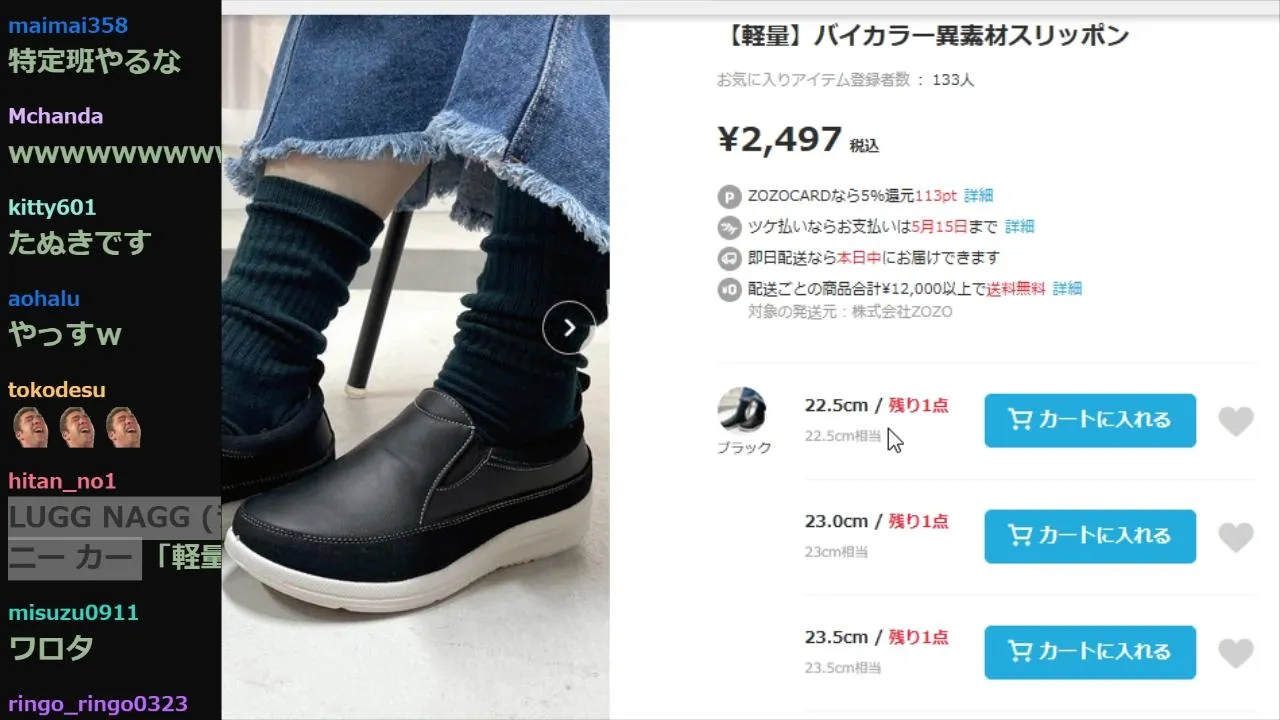Click the ZOZOCARD point P icon

729,196
